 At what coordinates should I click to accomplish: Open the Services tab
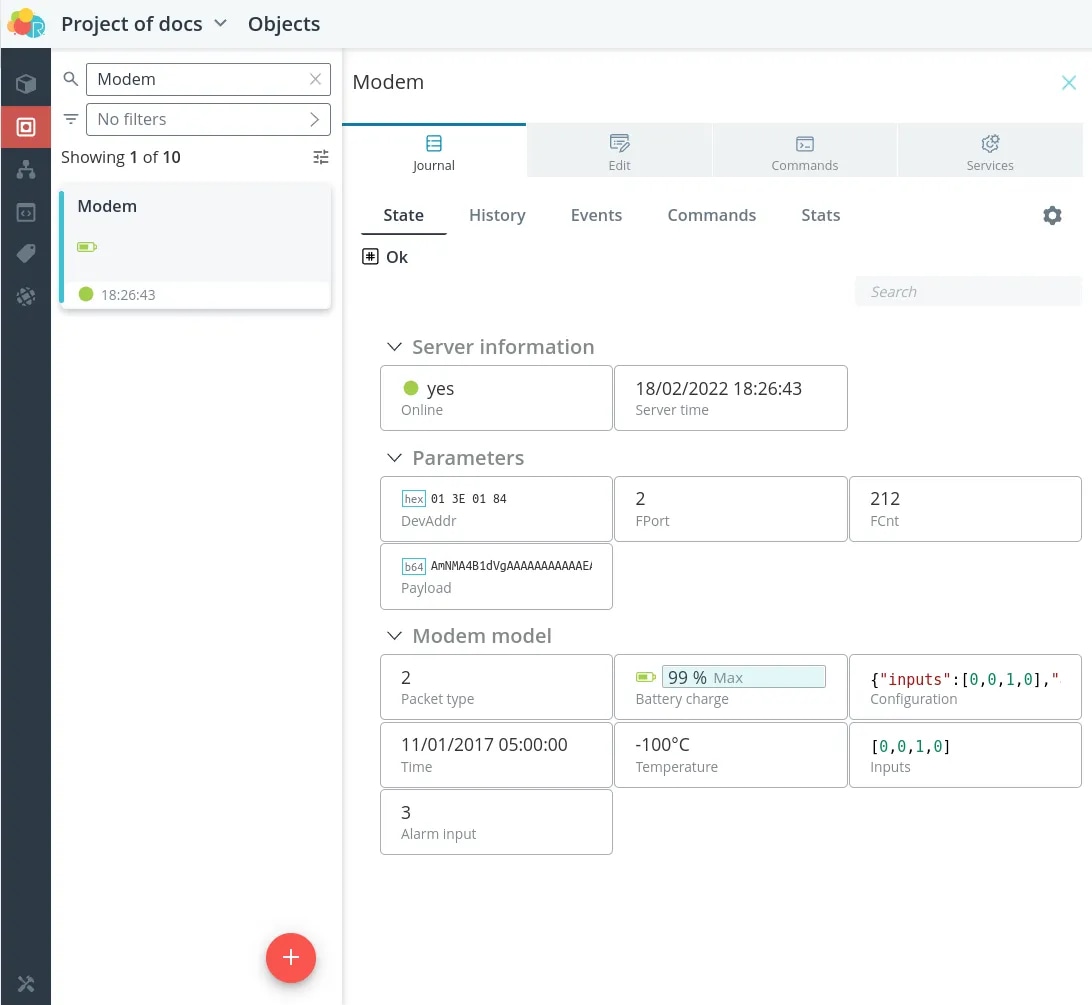990,151
